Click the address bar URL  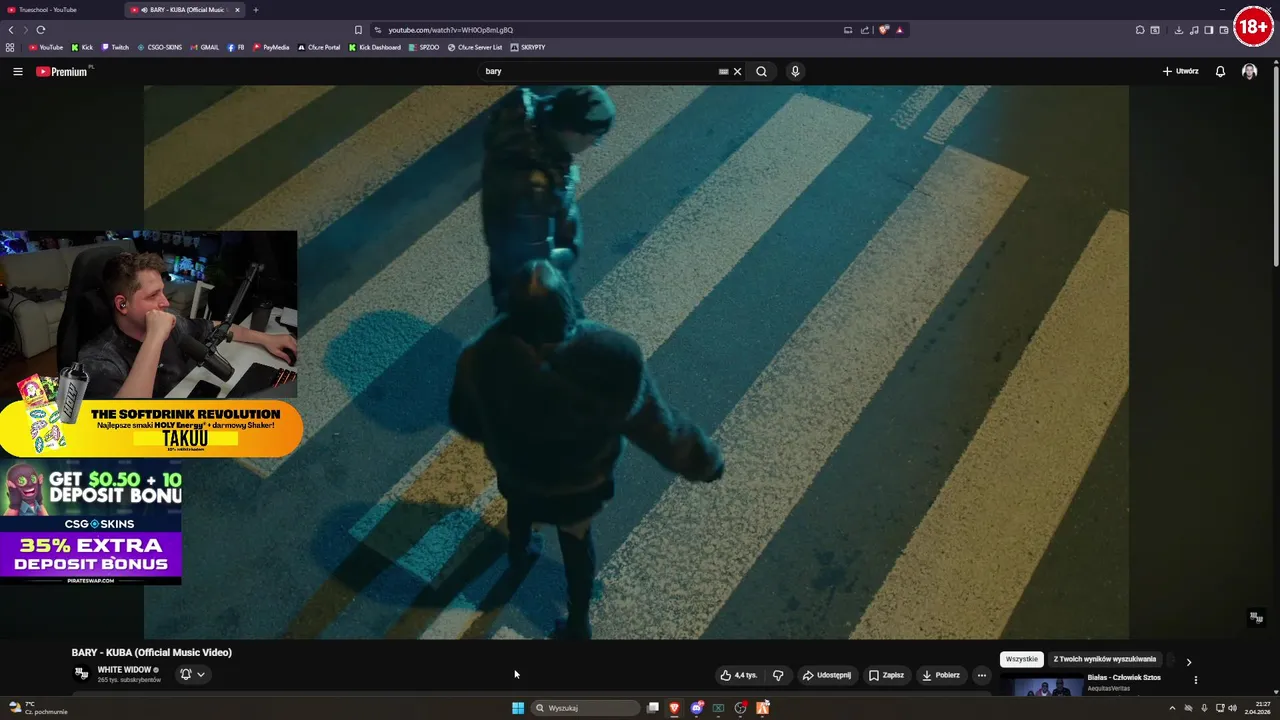pyautogui.click(x=451, y=30)
